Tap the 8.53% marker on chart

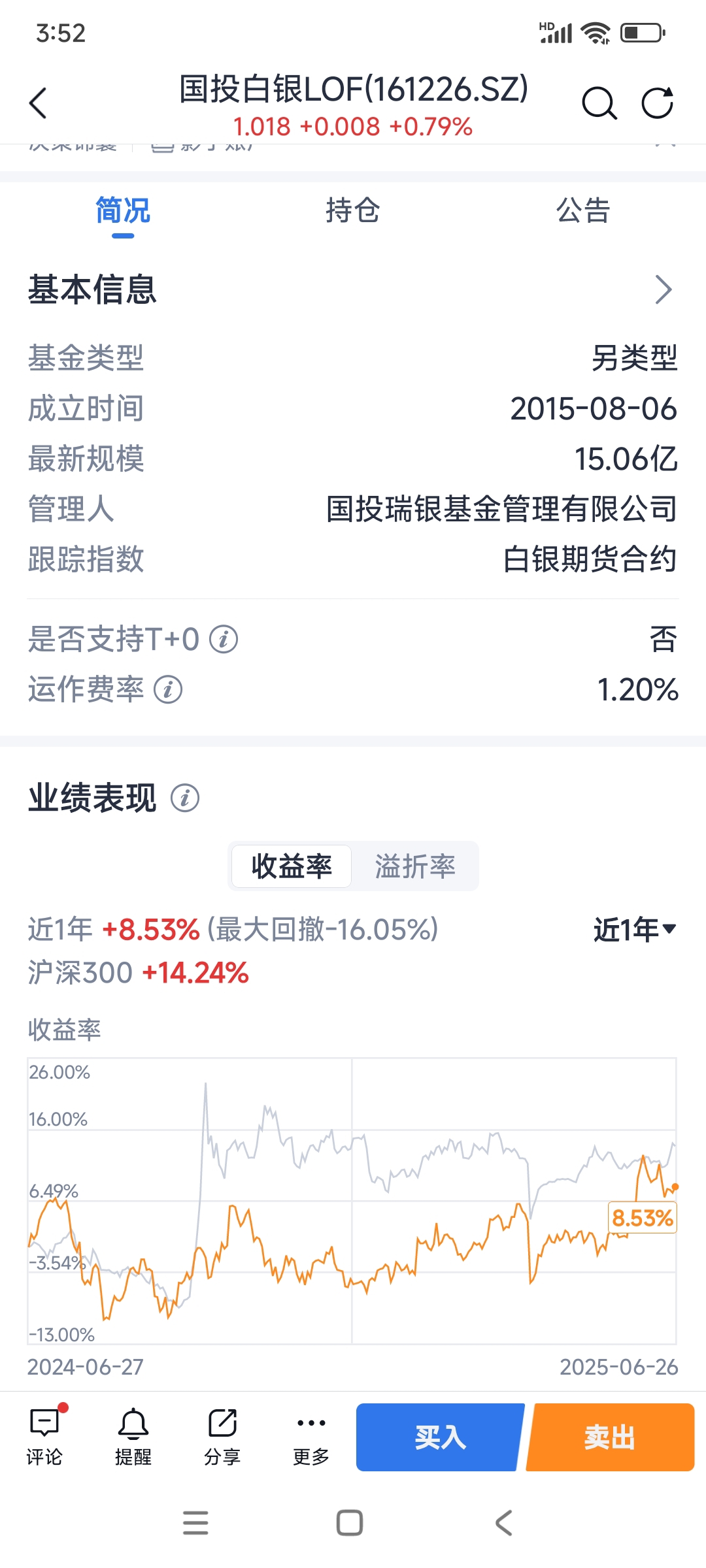coord(643,1218)
